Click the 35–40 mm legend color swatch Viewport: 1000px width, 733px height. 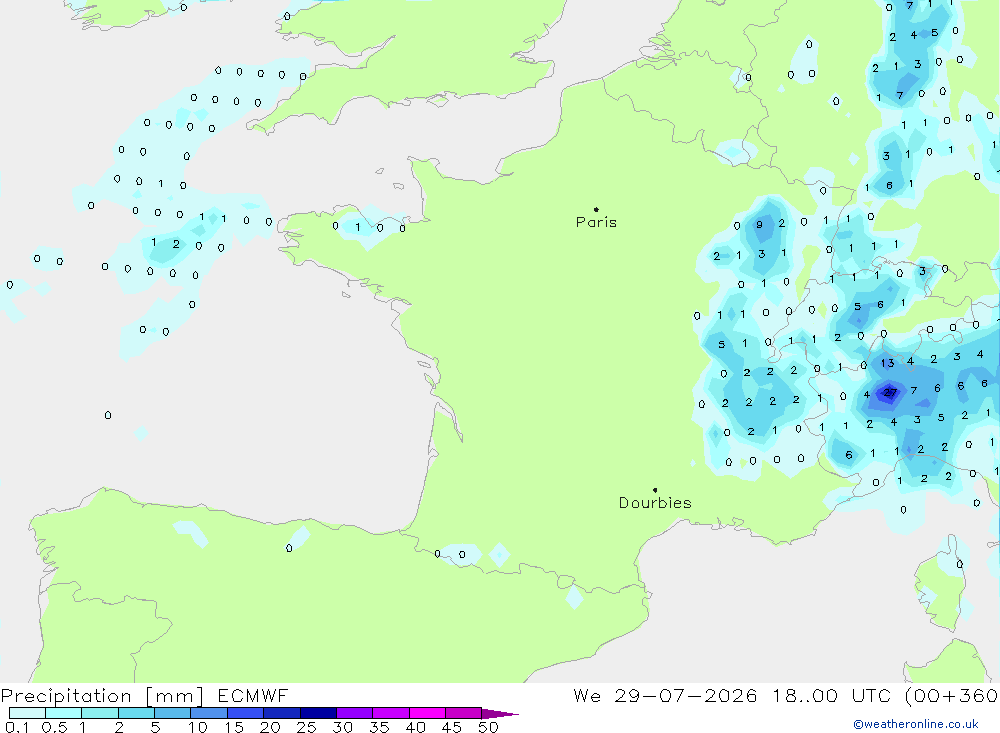(x=390, y=713)
